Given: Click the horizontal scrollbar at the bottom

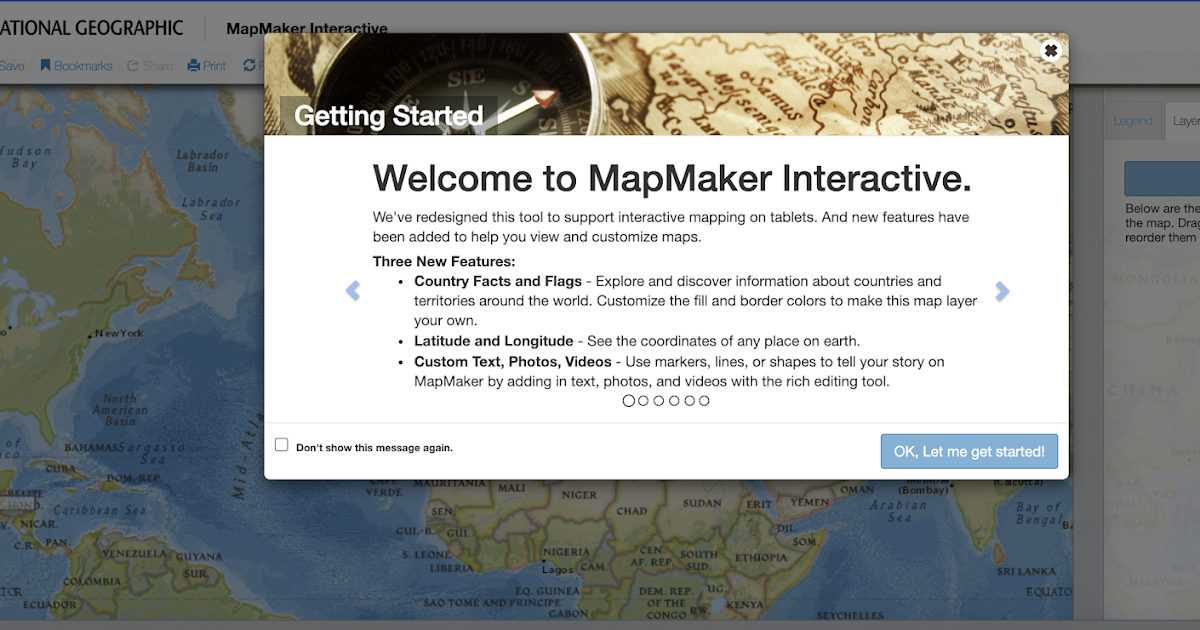Looking at the screenshot, I should click(600, 626).
